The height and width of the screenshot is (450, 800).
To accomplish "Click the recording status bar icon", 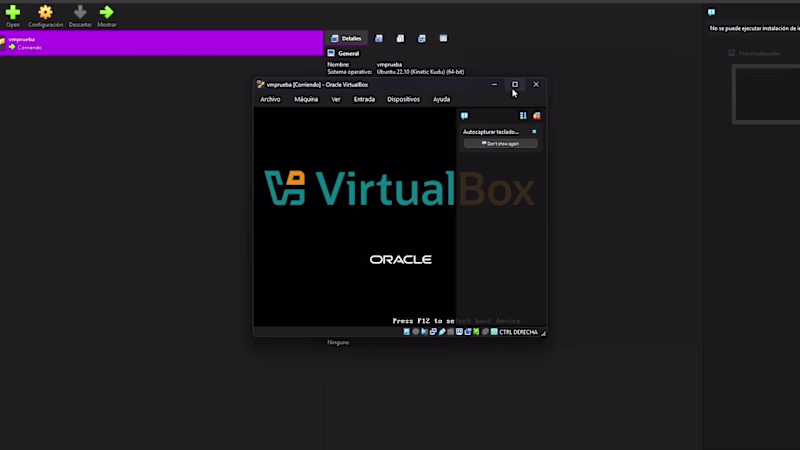I will coord(468,332).
